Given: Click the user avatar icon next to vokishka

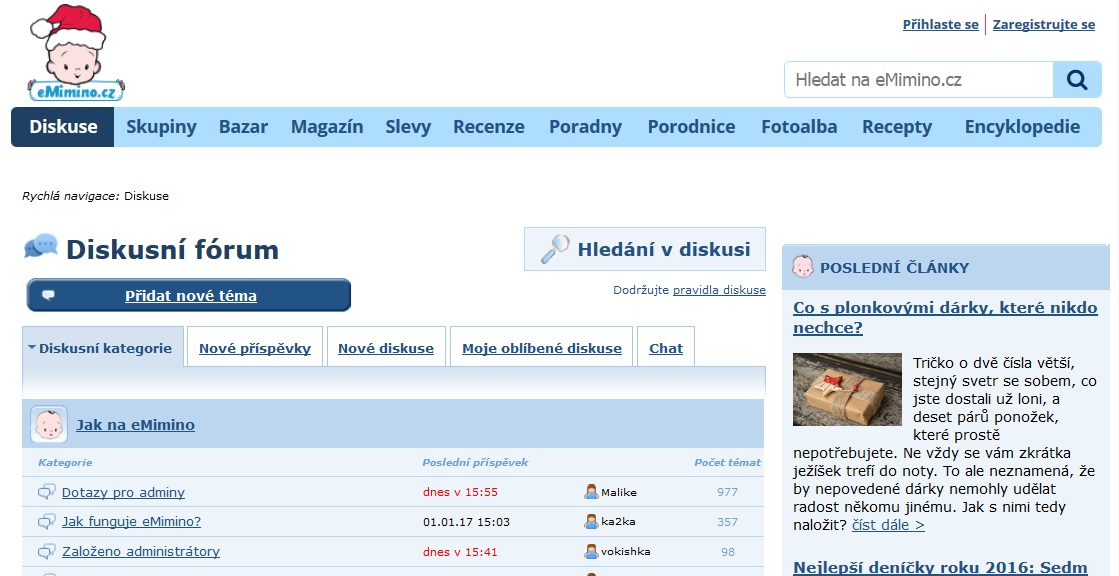Looking at the screenshot, I should [591, 552].
